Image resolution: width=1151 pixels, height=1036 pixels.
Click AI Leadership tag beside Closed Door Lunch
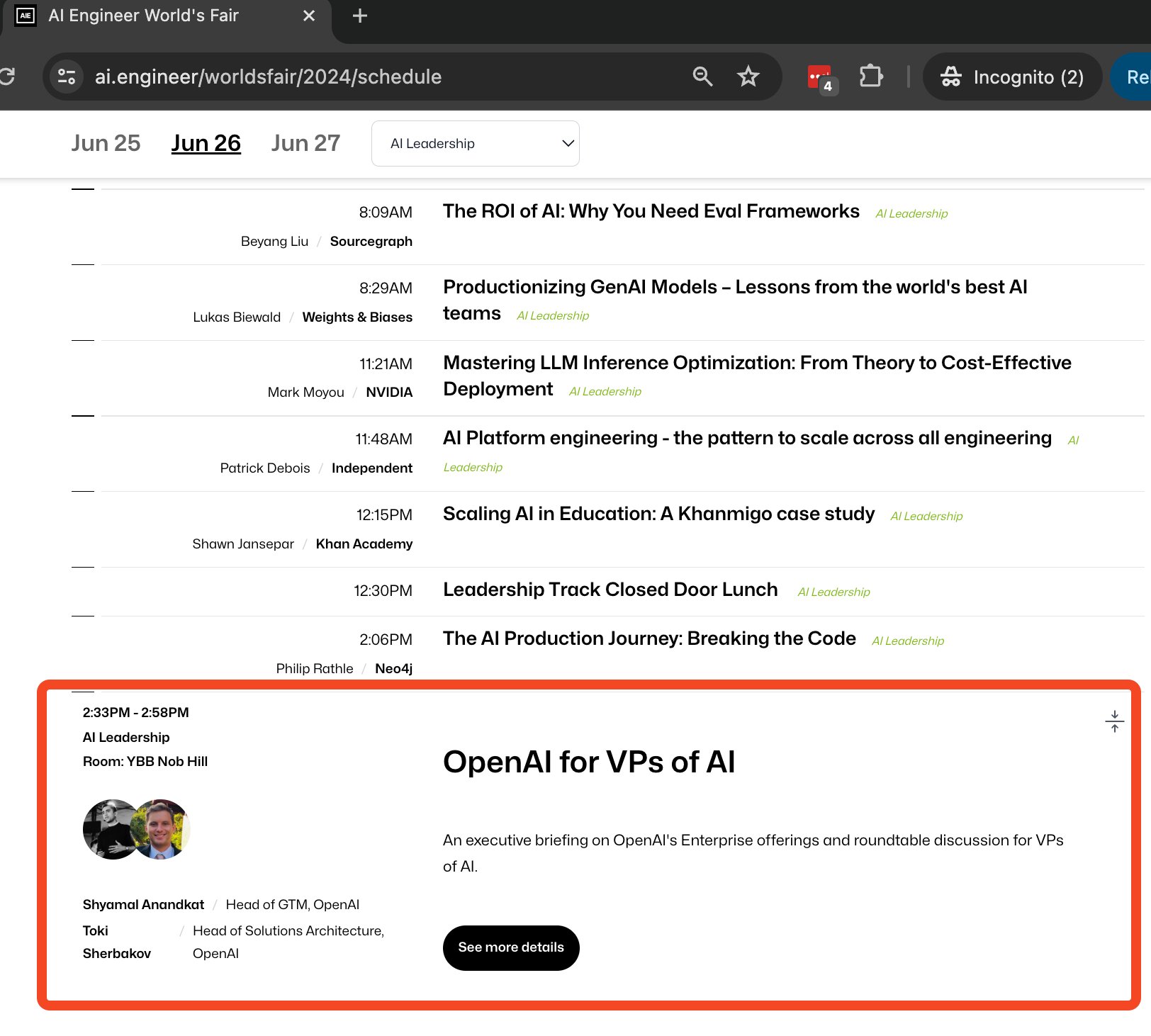(x=834, y=592)
